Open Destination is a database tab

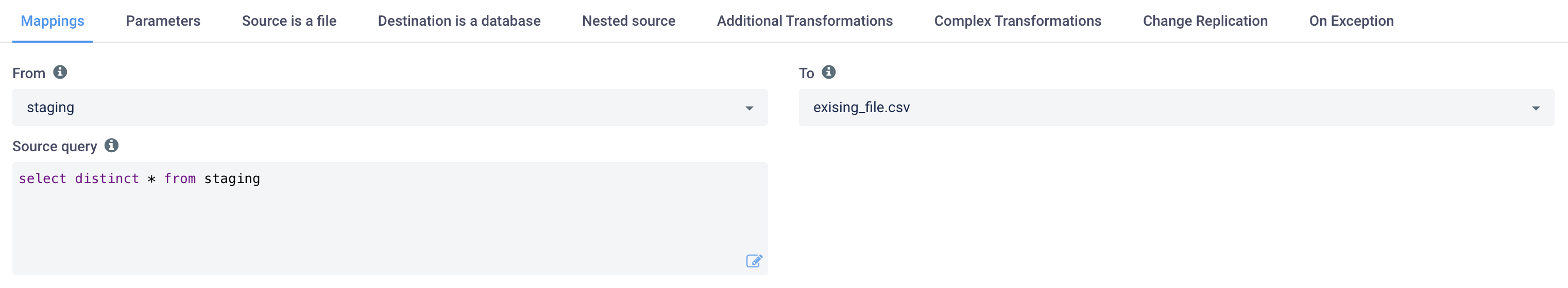pyautogui.click(x=459, y=21)
